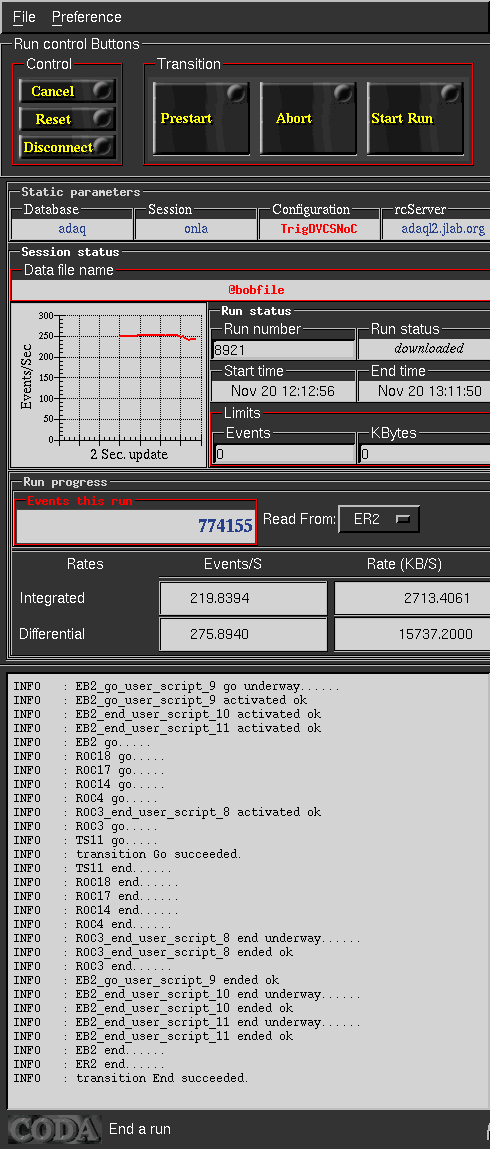Click the CODA logo icon
The height and width of the screenshot is (1149, 490).
53,1129
